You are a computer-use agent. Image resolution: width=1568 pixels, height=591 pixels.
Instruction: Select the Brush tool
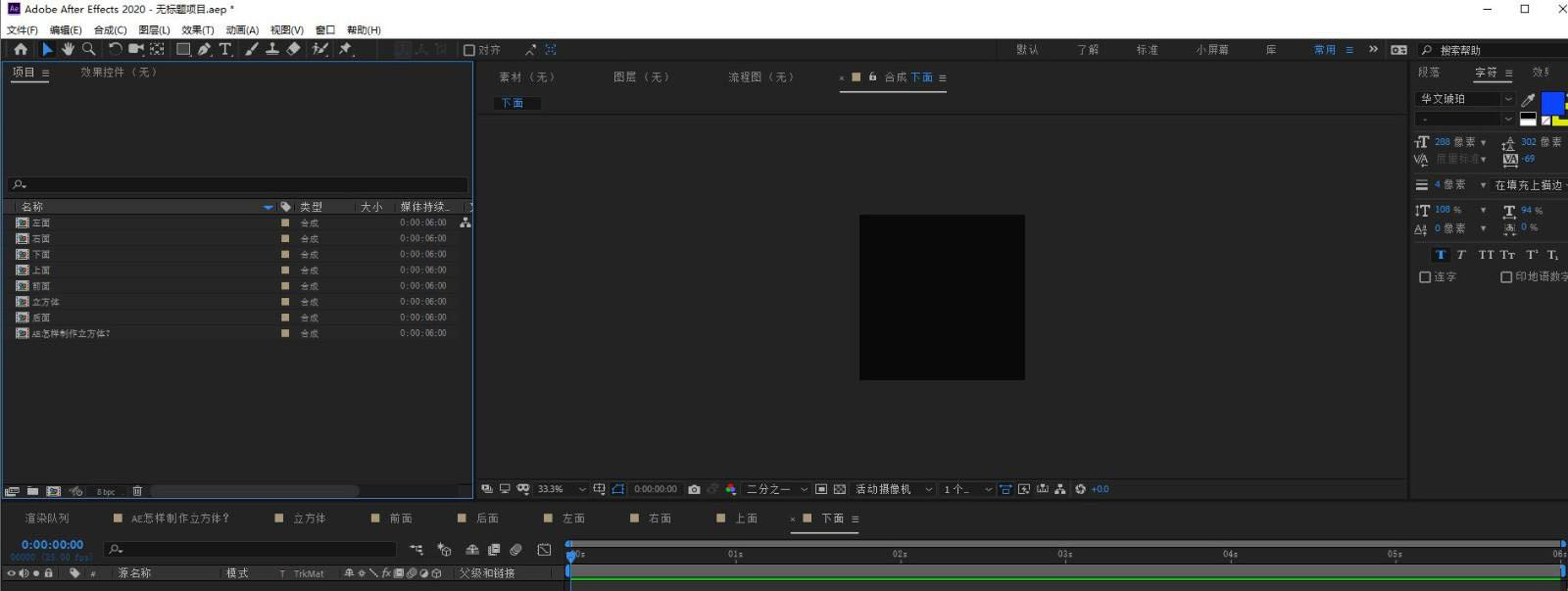click(252, 49)
